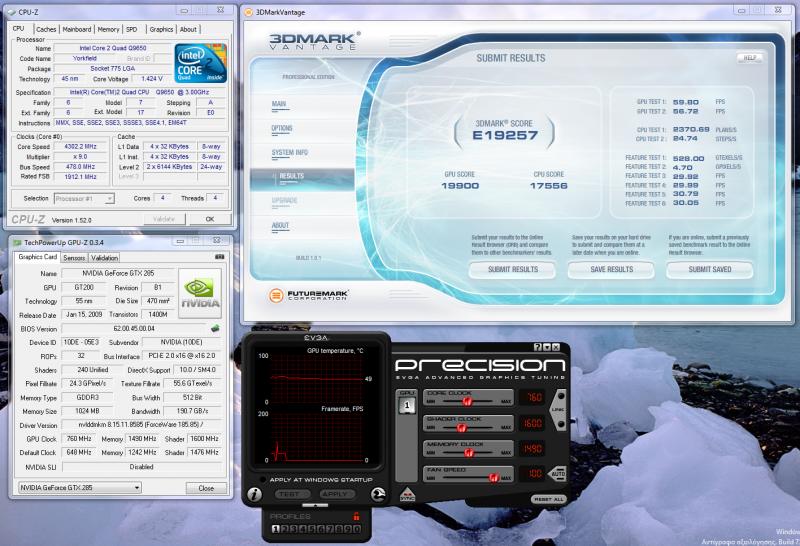
Task: Select profile slot 3 in Precision
Action: 294,529
